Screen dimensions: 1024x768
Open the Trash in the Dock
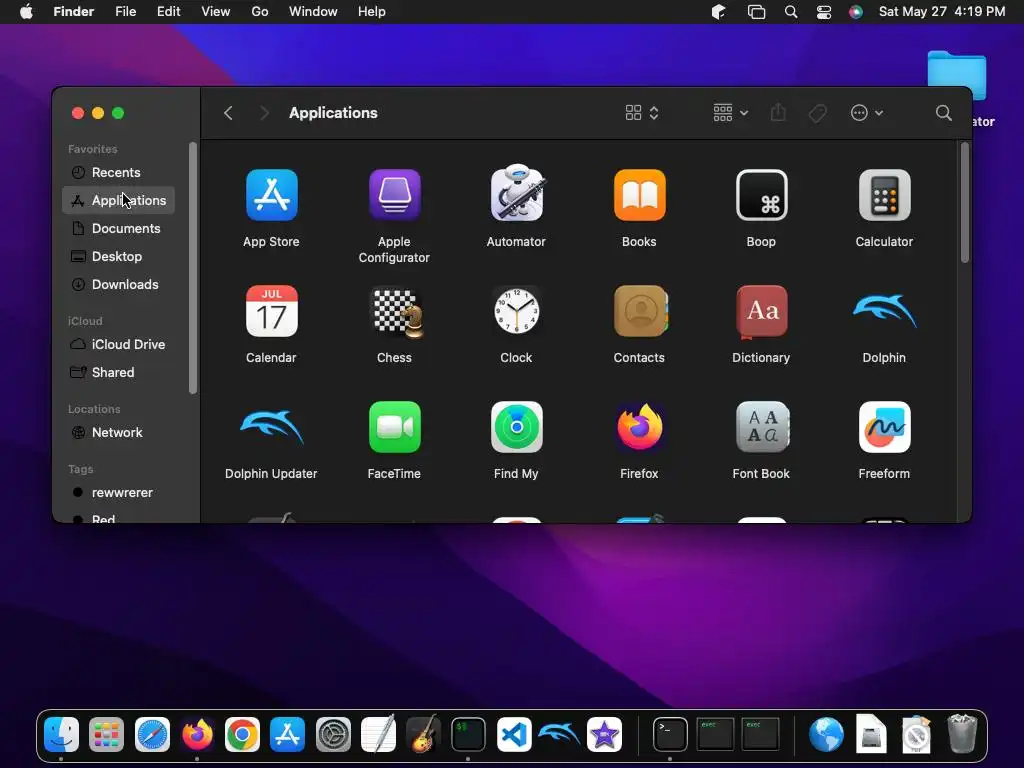tap(962, 734)
